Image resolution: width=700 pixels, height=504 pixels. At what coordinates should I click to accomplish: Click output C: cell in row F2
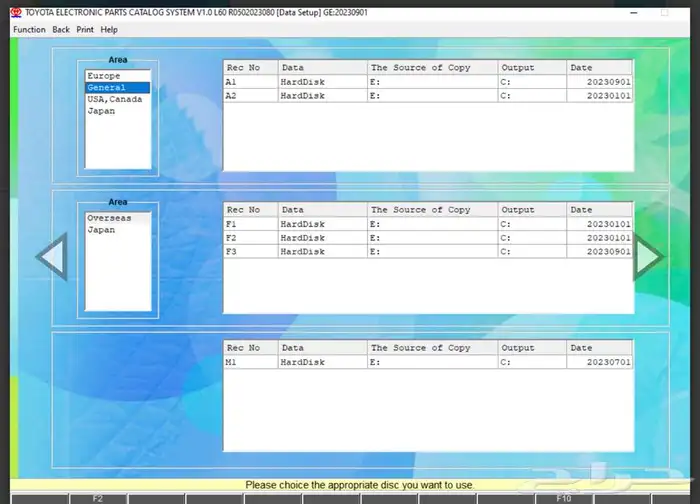(532, 238)
